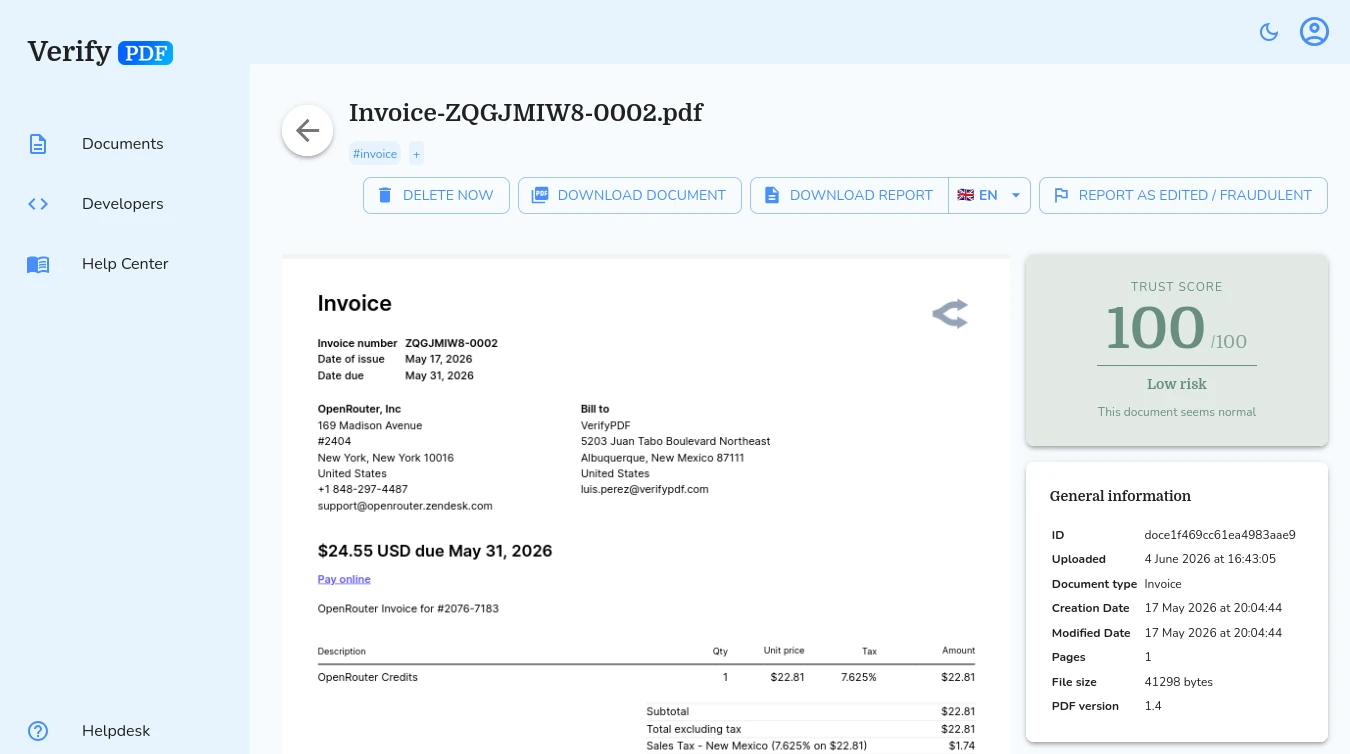Click the invoice company arrows logo
The height and width of the screenshot is (754, 1350).
950,314
